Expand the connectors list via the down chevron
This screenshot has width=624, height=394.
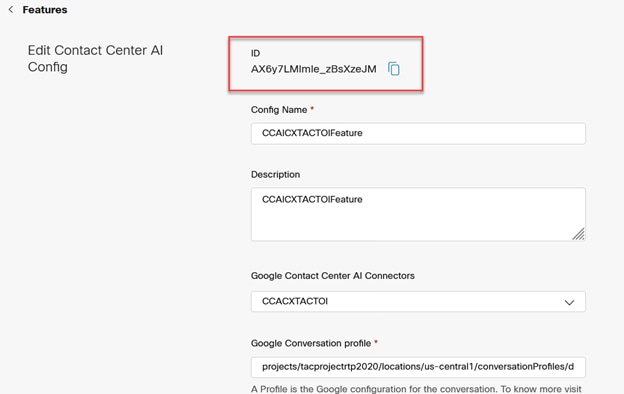(569, 302)
